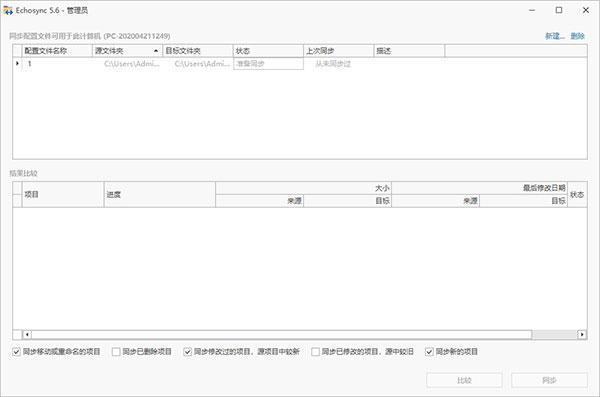The height and width of the screenshot is (397, 600).
Task: Click the 项目 column header in comparison table
Action: [63, 194]
